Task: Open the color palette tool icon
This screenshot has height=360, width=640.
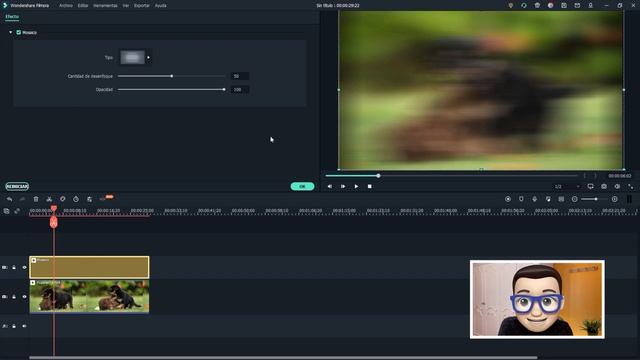Action: click(x=62, y=199)
